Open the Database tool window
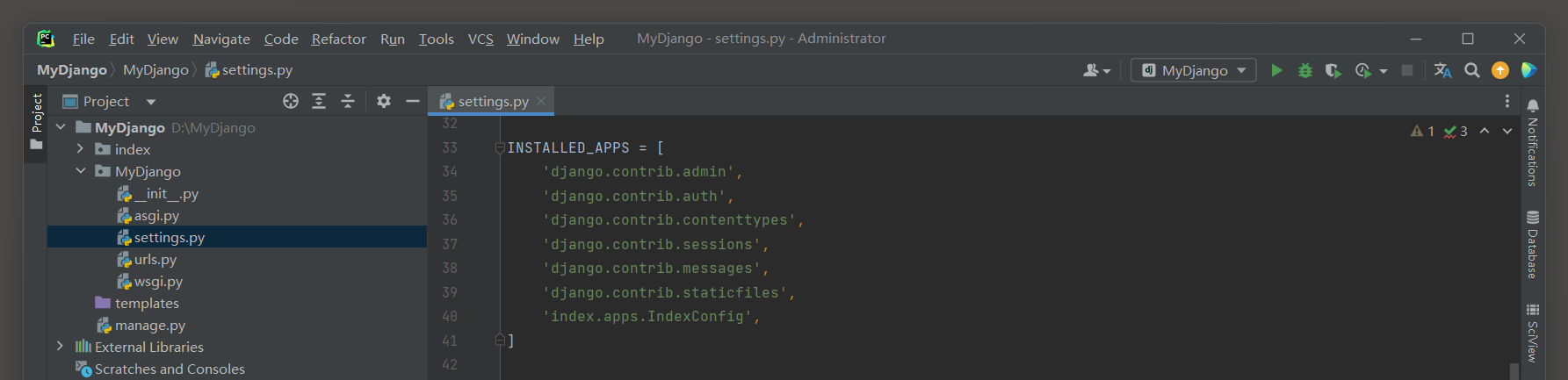Image resolution: width=1568 pixels, height=380 pixels. click(1533, 245)
